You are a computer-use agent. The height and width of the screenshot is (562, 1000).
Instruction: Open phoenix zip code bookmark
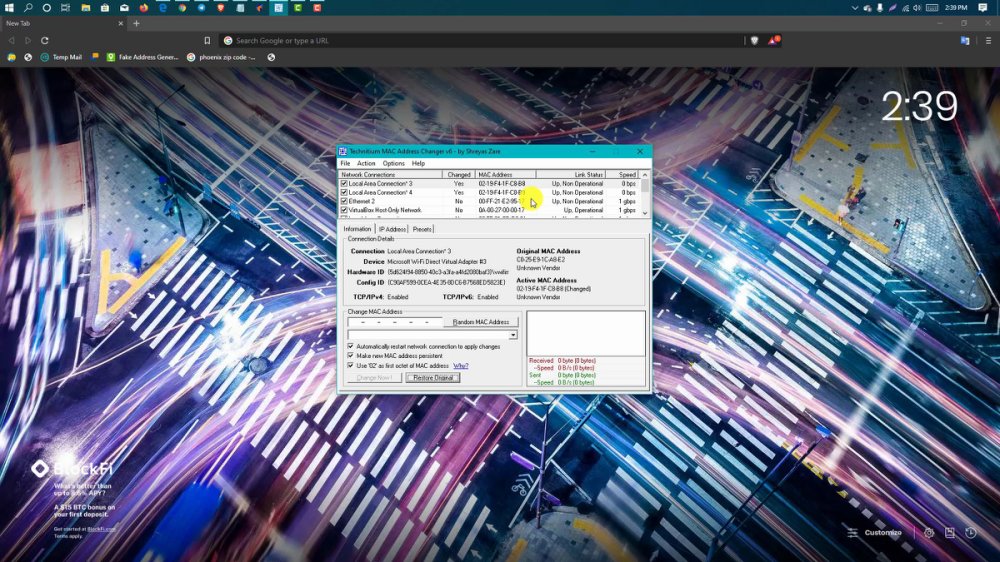click(221, 57)
